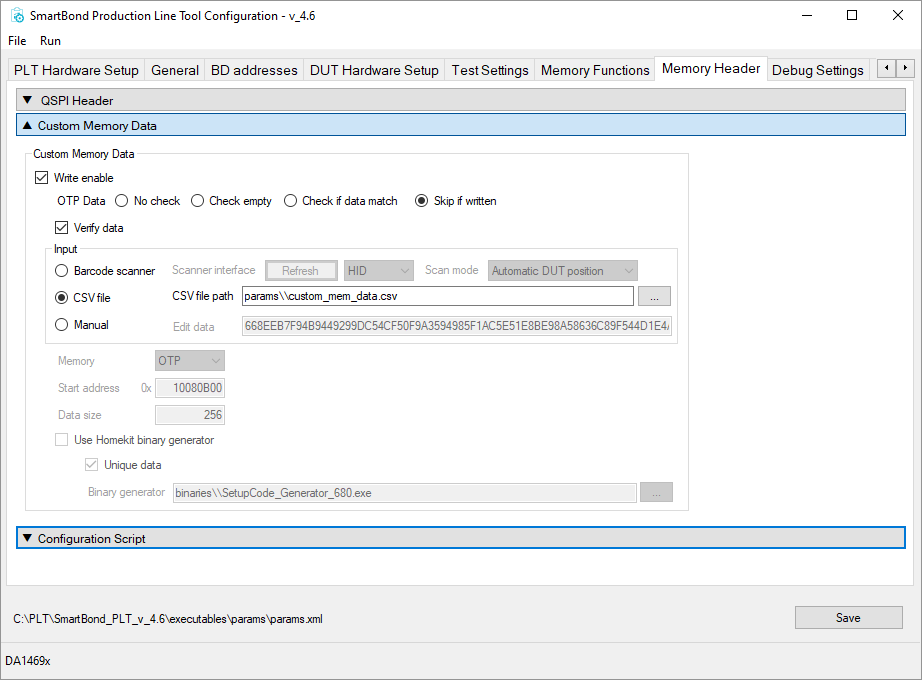922x680 pixels.
Task: Click the DA1469x status bar text
Action: 28,661
